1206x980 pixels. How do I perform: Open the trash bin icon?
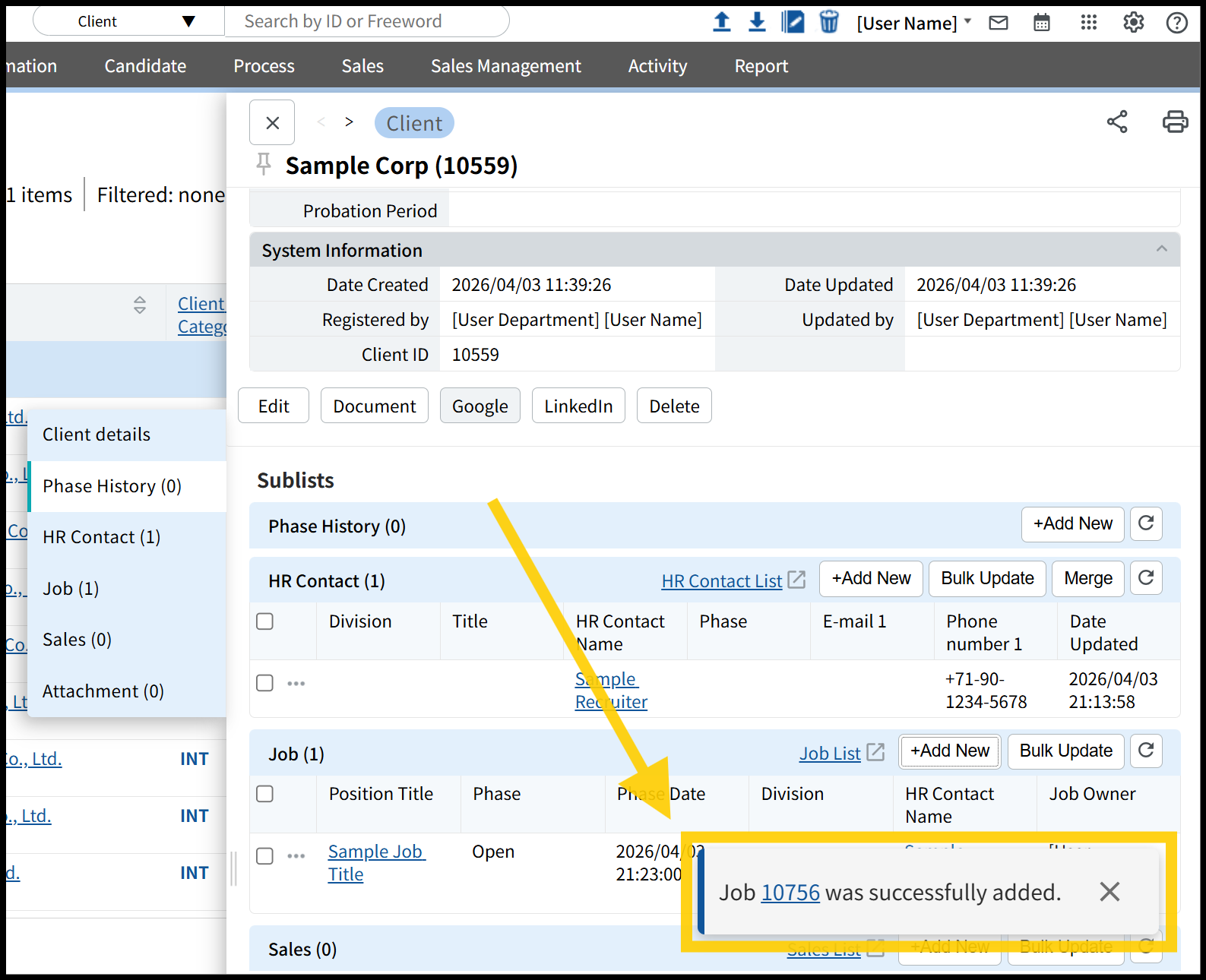click(828, 22)
